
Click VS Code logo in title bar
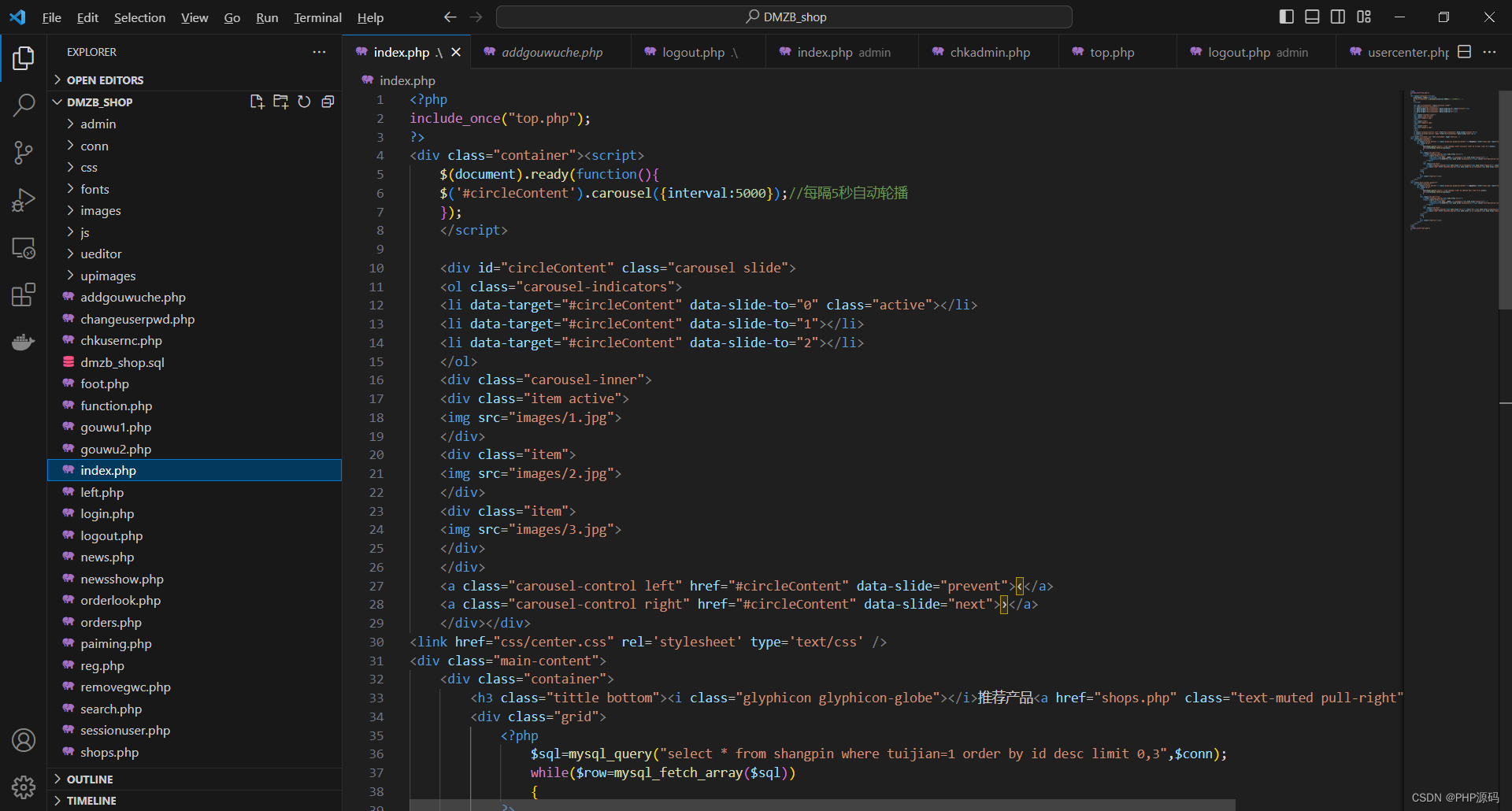[17, 17]
